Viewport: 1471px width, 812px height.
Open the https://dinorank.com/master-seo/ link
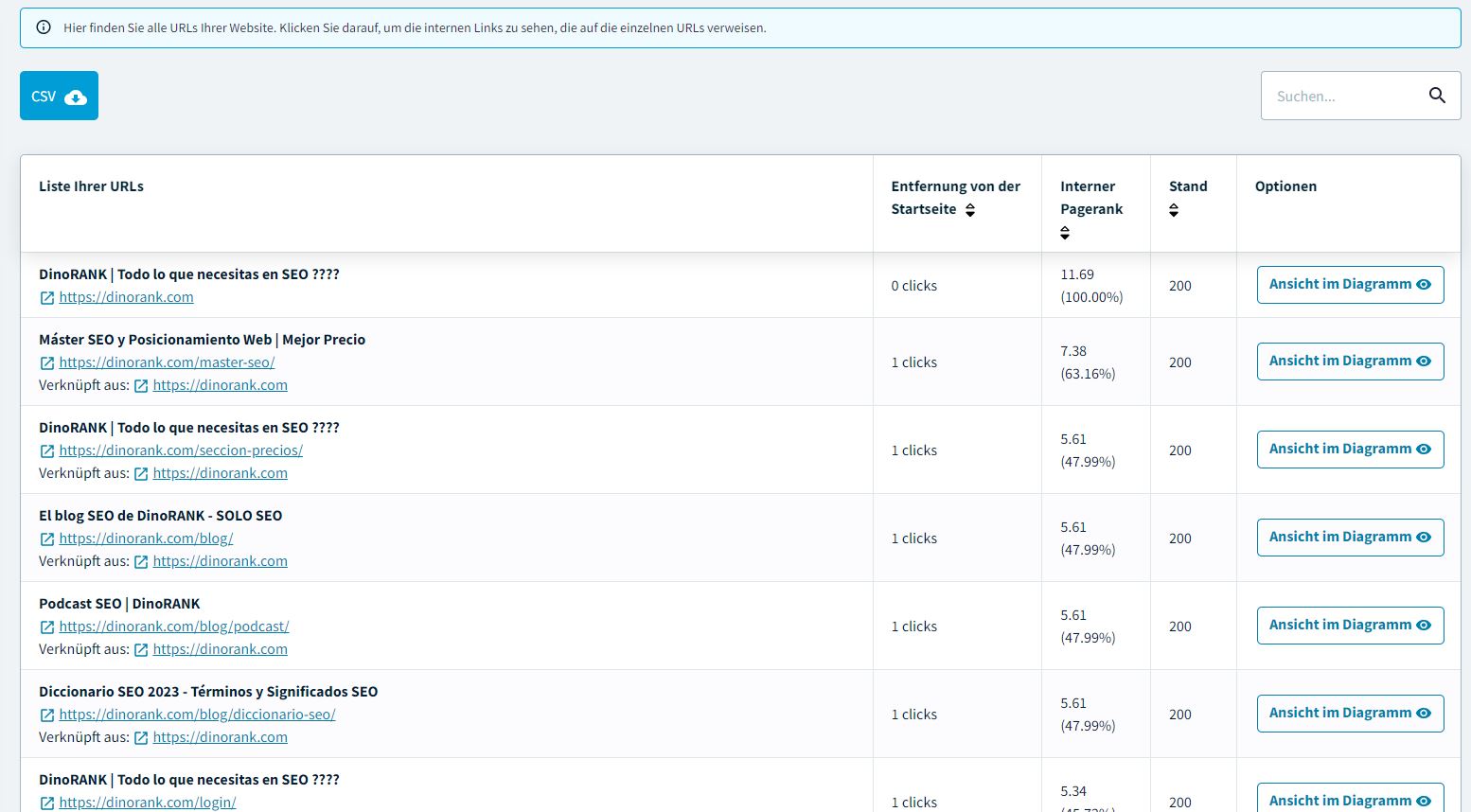point(167,362)
